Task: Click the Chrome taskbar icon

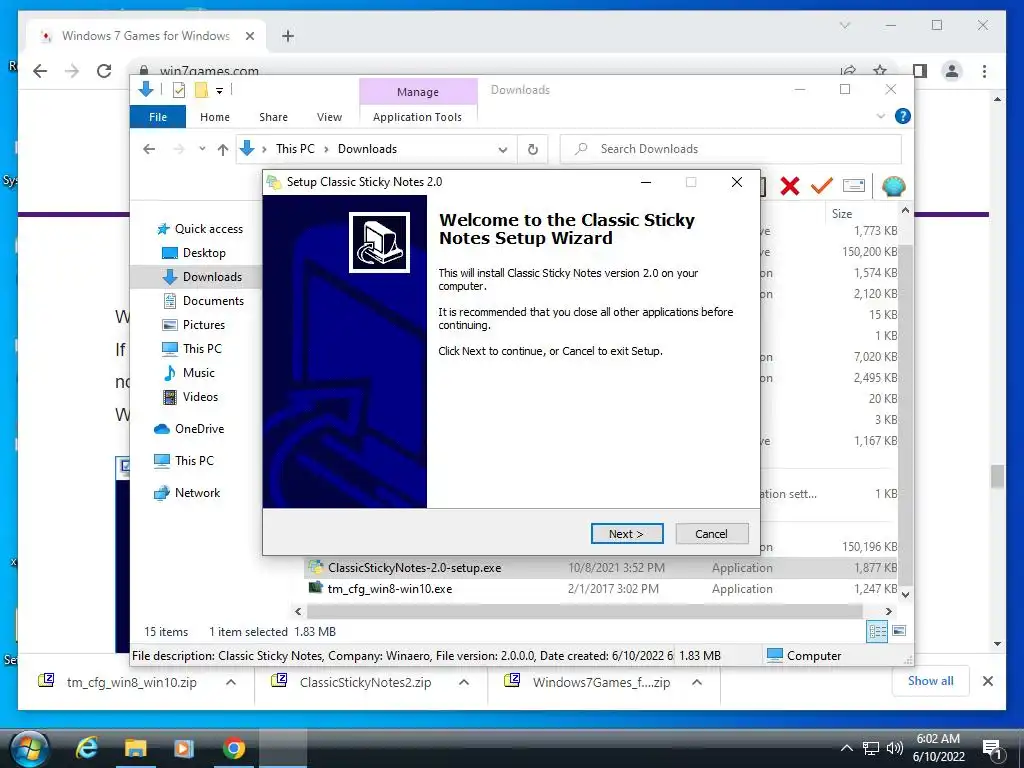Action: point(233,748)
